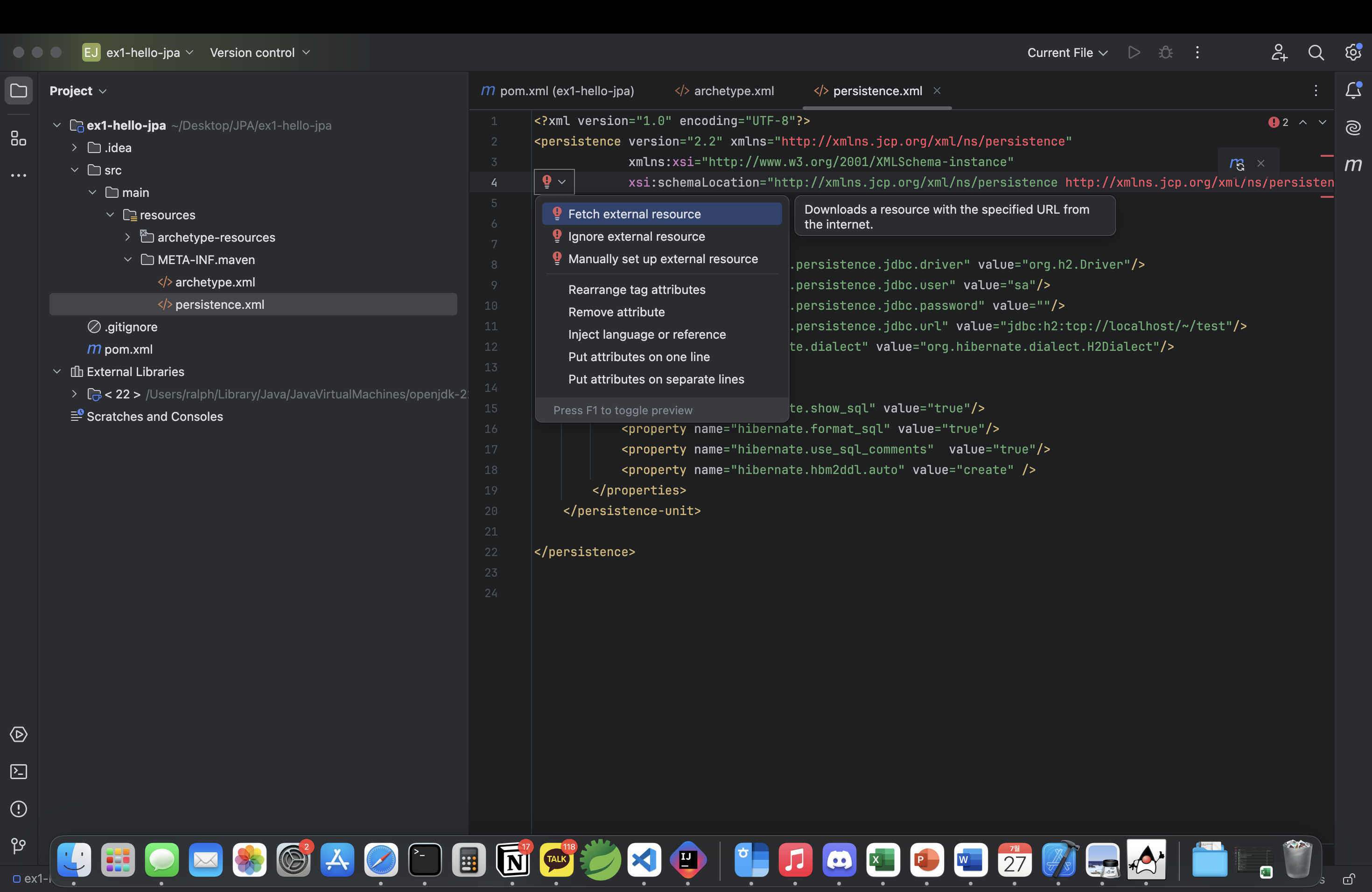
Task: Expand the archetype-resources folder
Action: [x=128, y=237]
